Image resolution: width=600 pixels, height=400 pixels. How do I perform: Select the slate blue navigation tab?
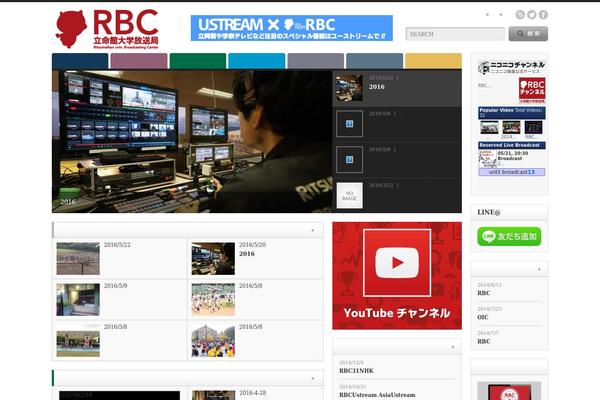pyautogui.click(x=375, y=61)
